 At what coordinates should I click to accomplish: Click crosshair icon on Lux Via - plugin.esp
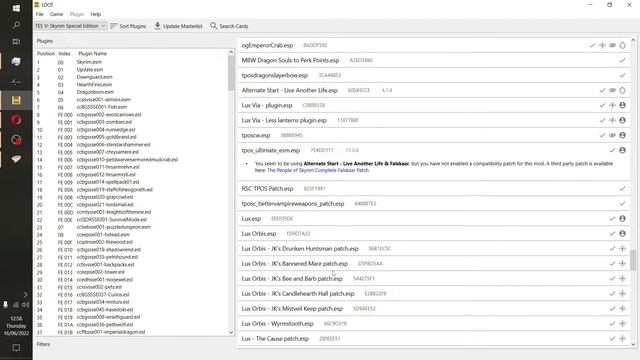pos(612,105)
